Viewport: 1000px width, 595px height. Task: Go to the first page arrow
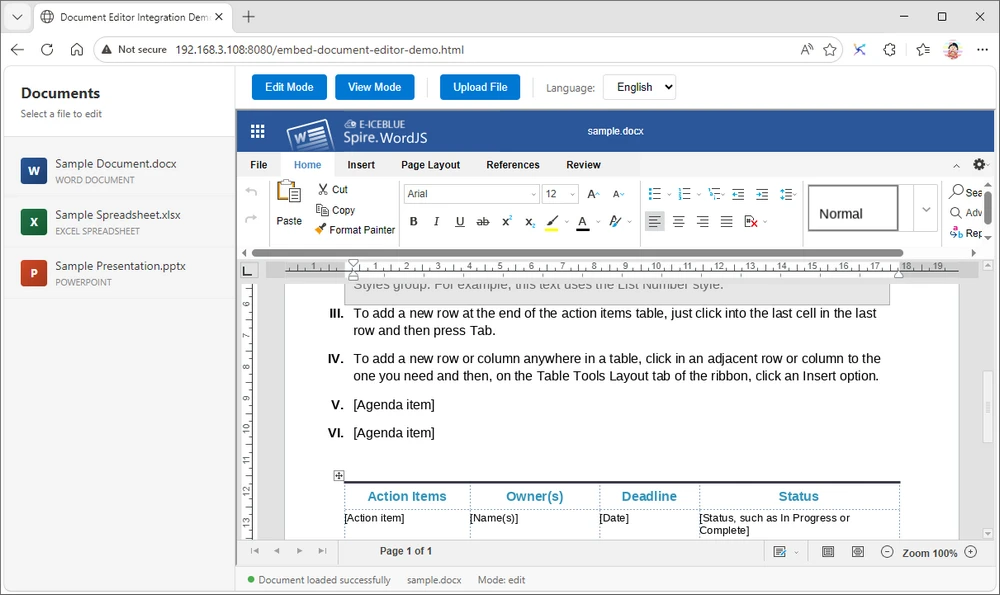(254, 551)
